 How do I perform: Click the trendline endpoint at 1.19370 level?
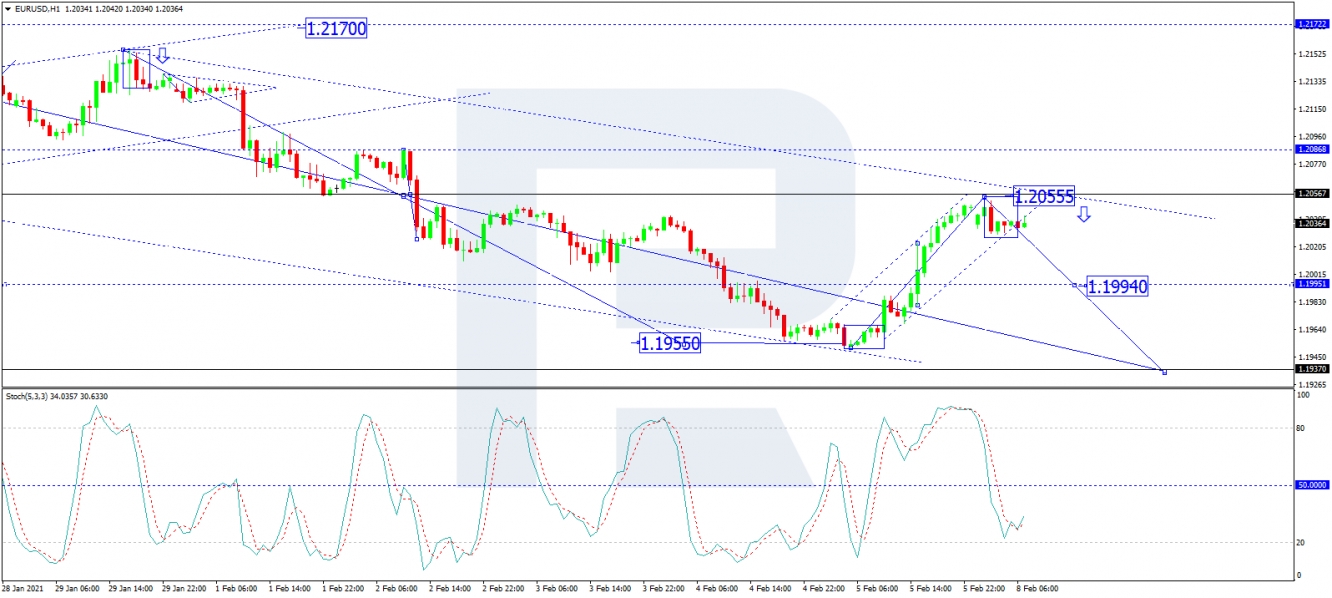pos(1164,372)
